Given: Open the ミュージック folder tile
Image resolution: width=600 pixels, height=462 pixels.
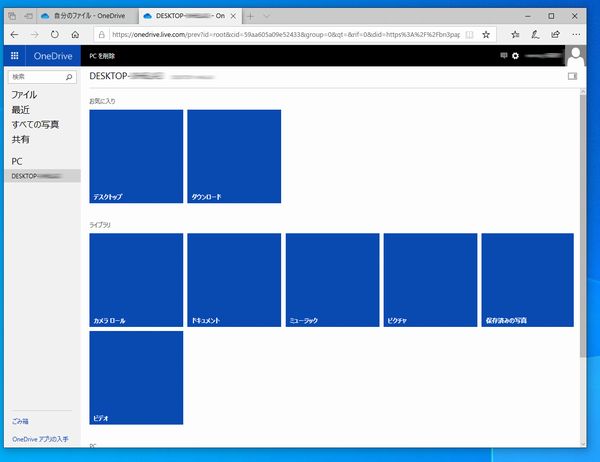Looking at the screenshot, I should point(333,280).
